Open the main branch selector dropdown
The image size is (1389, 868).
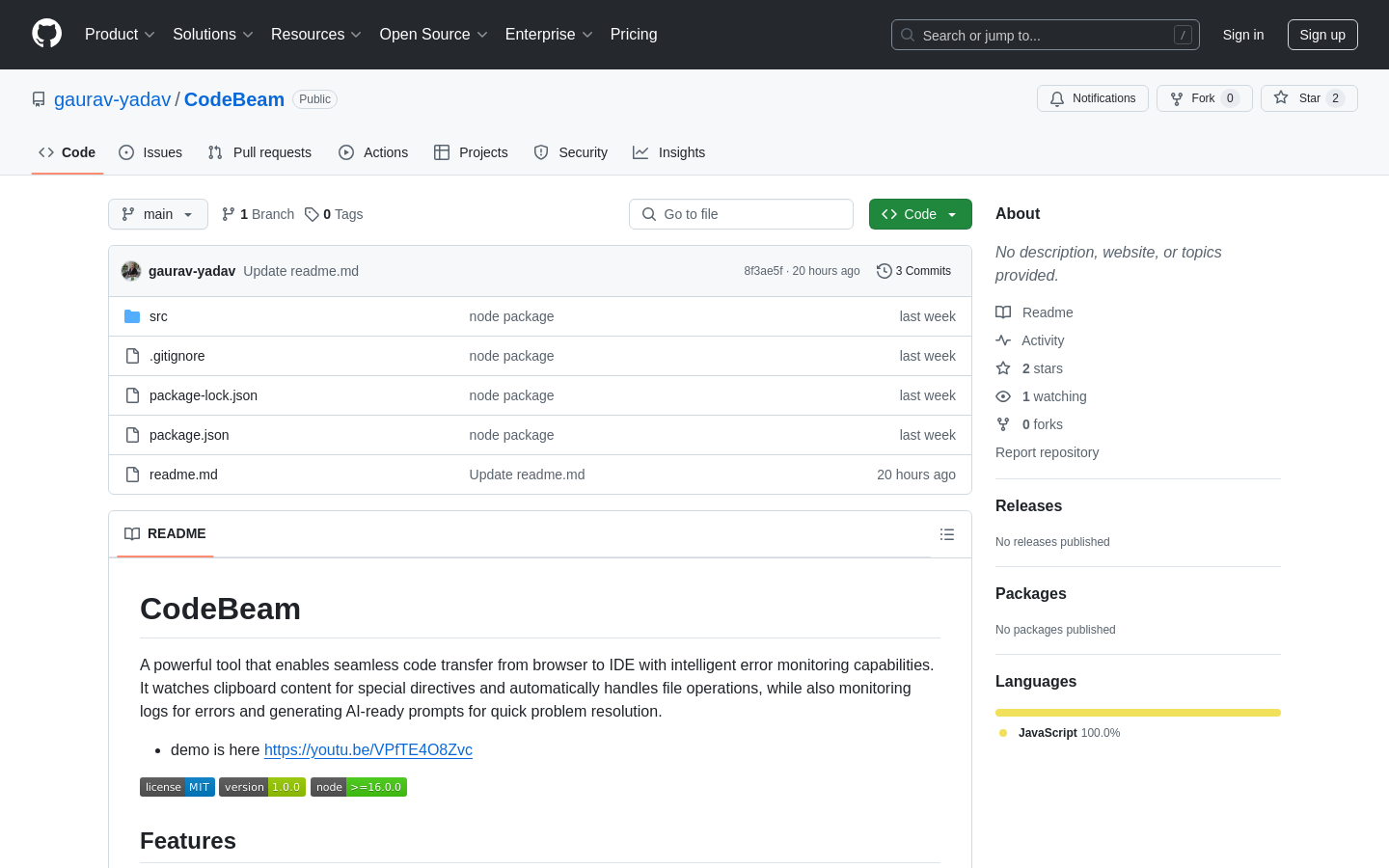158,214
